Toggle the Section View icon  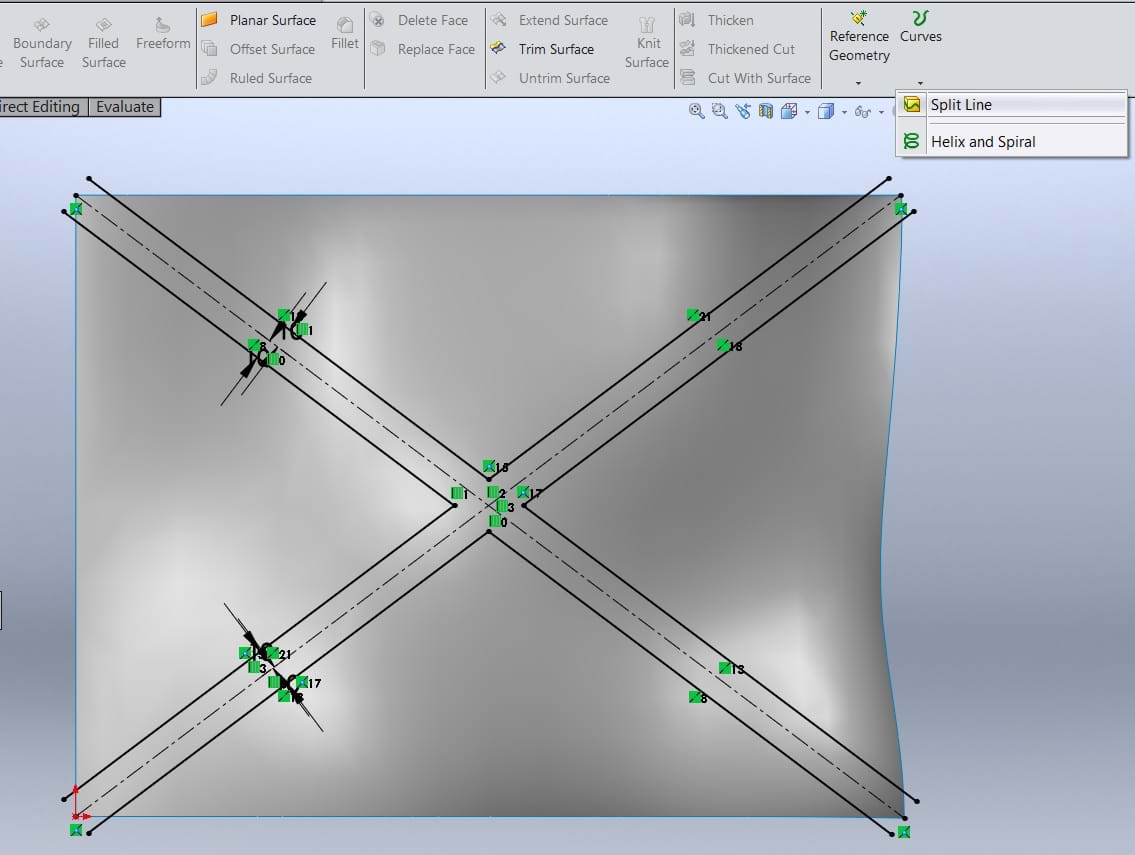click(766, 111)
